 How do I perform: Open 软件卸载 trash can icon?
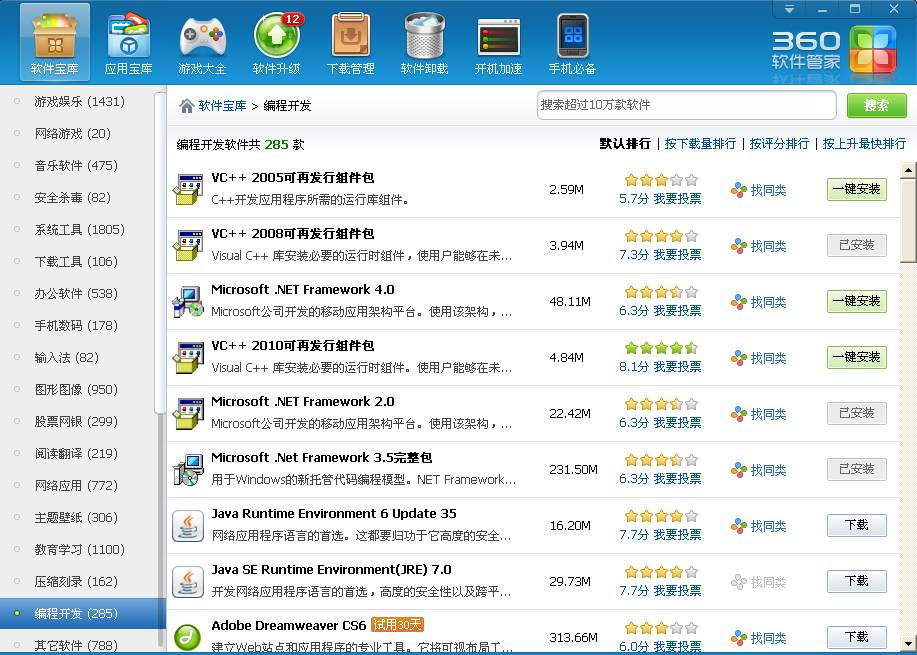tap(424, 43)
